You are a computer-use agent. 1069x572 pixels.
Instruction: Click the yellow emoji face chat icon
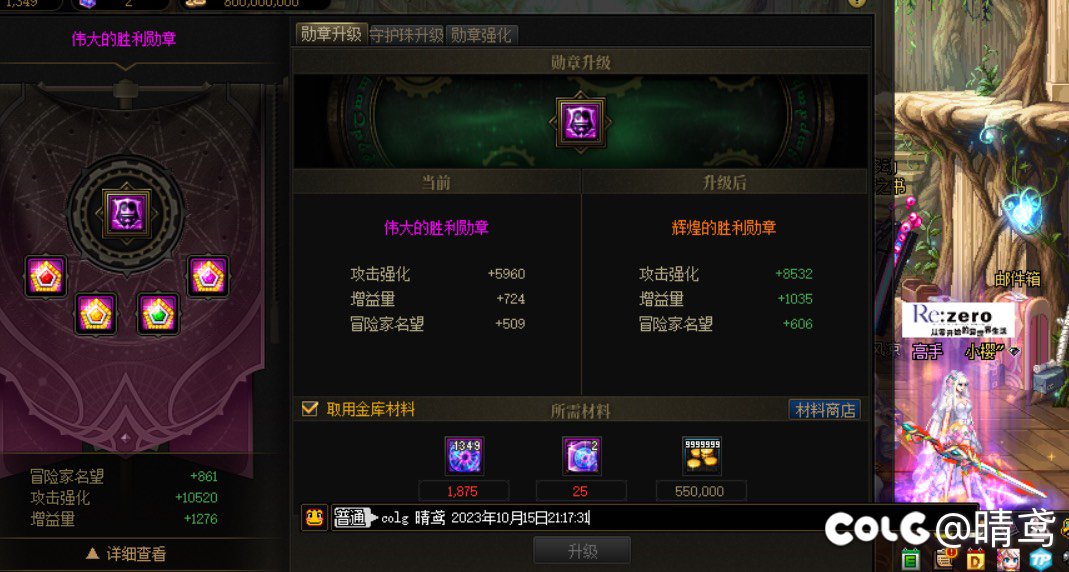[x=314, y=517]
